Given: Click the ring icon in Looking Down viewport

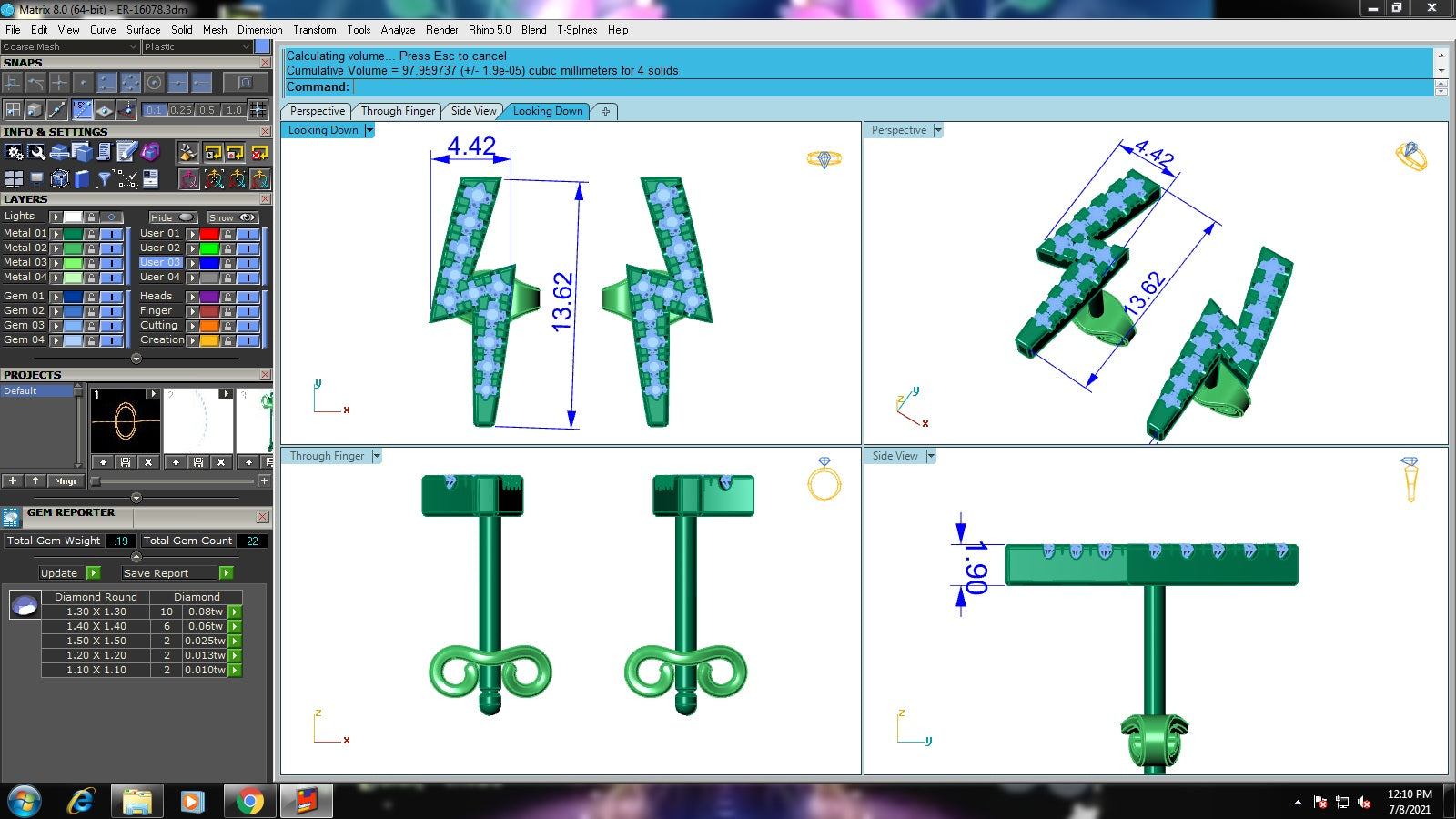Looking at the screenshot, I should pyautogui.click(x=824, y=159).
